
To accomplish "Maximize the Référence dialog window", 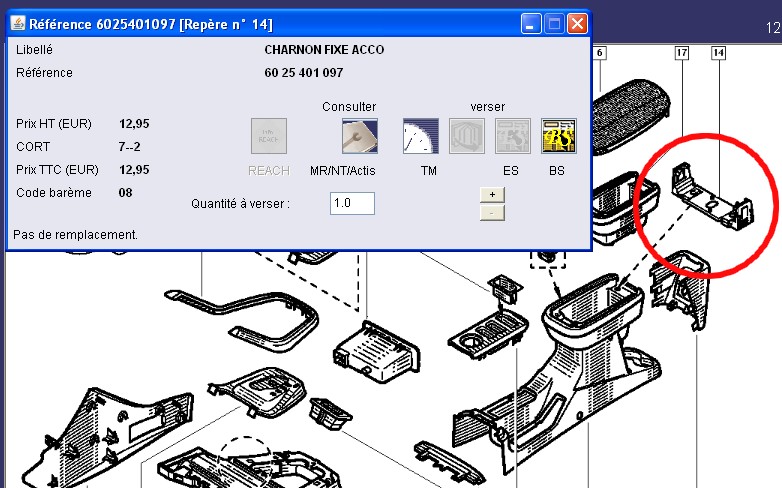I will coord(555,23).
